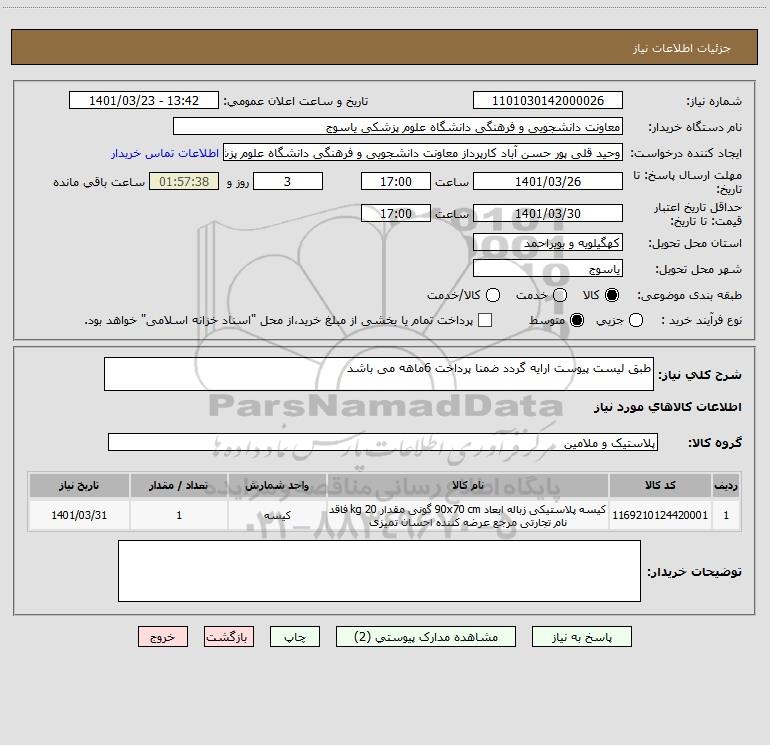Choose the جزیی purchase type radio
This screenshot has height=745, width=770.
click(636, 320)
